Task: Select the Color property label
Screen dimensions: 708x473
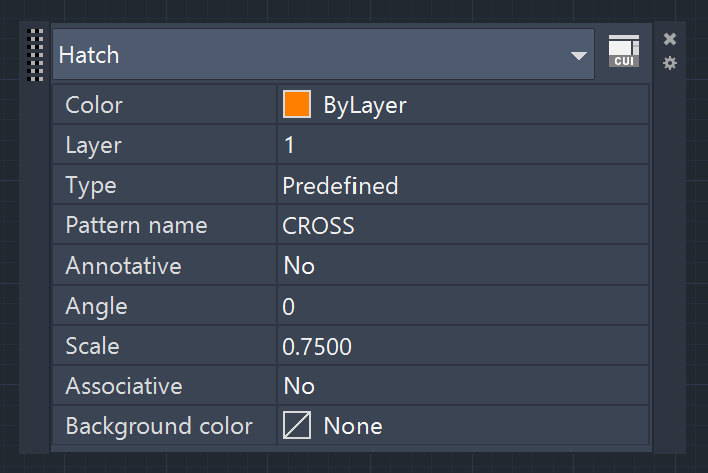Action: click(x=94, y=105)
